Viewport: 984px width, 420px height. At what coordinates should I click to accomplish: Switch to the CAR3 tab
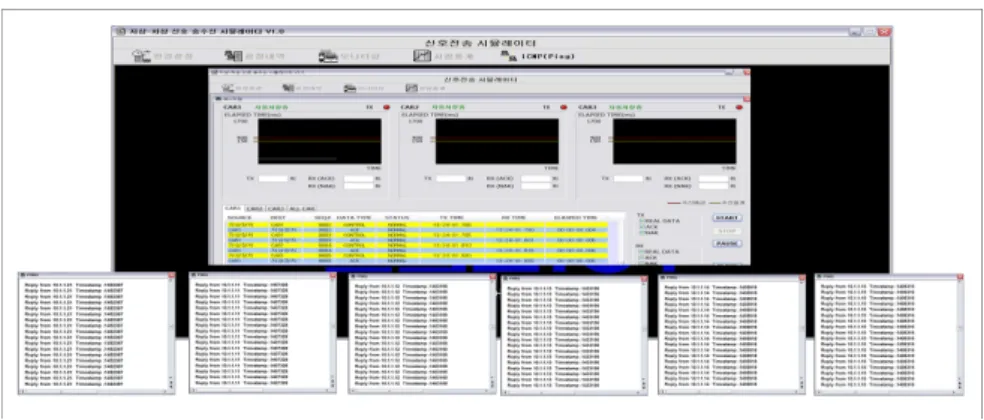coord(275,208)
